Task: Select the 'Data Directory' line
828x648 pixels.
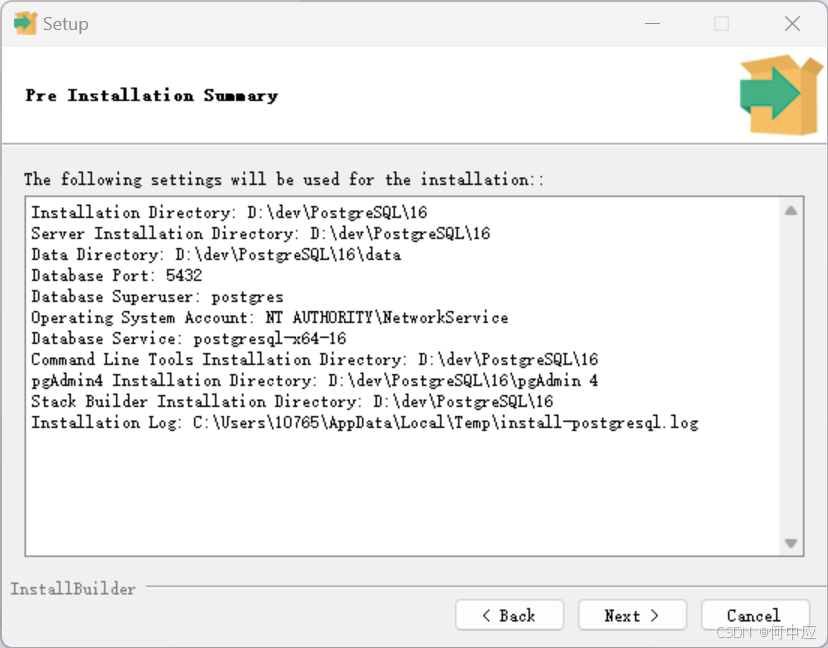Action: coord(216,255)
